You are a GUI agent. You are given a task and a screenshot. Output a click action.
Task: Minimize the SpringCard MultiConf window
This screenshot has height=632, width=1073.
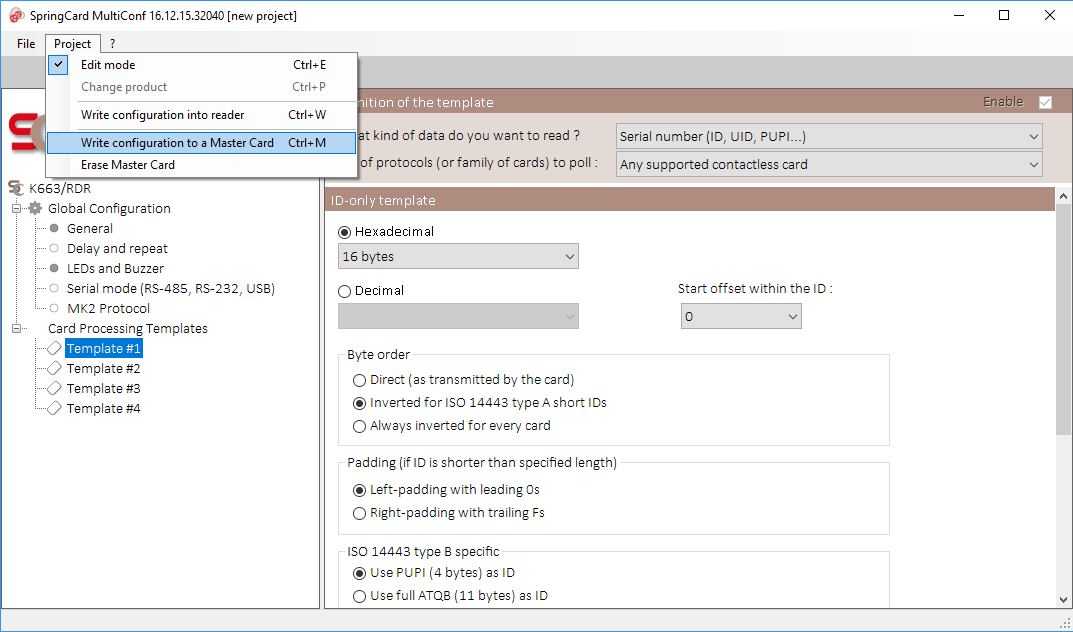point(958,16)
